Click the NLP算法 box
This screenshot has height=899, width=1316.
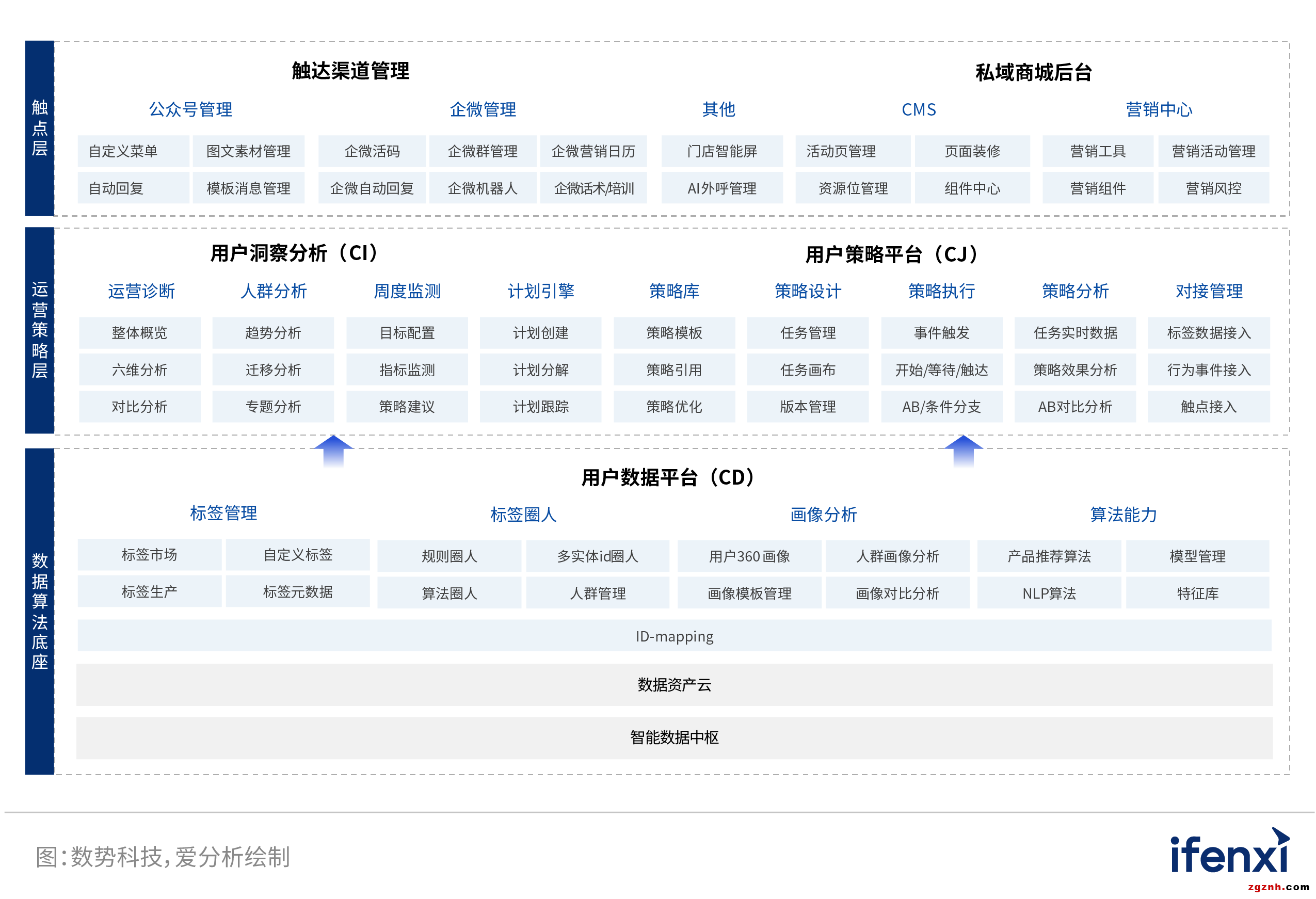coord(1049,593)
